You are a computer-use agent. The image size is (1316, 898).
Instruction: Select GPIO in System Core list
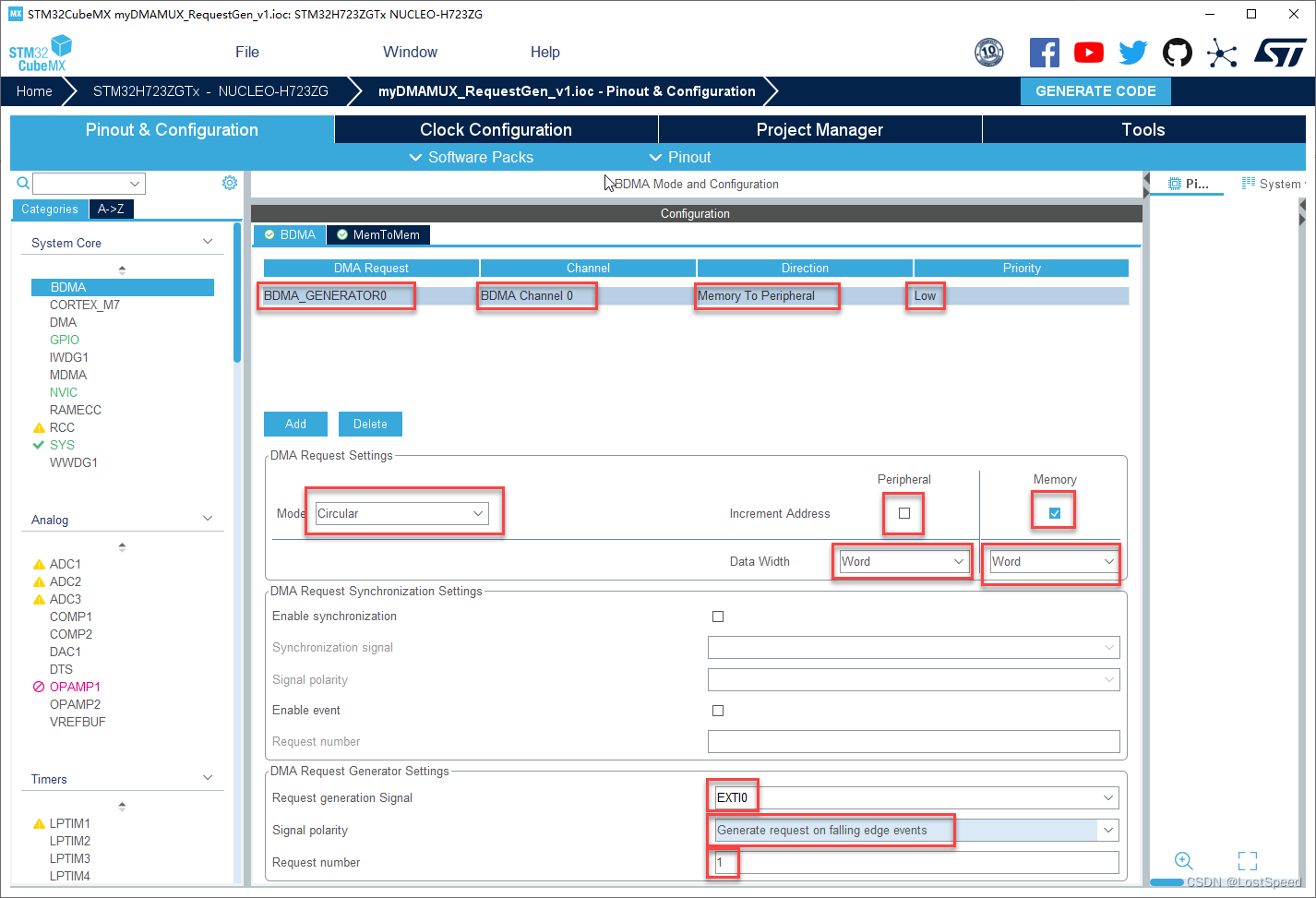tap(65, 340)
